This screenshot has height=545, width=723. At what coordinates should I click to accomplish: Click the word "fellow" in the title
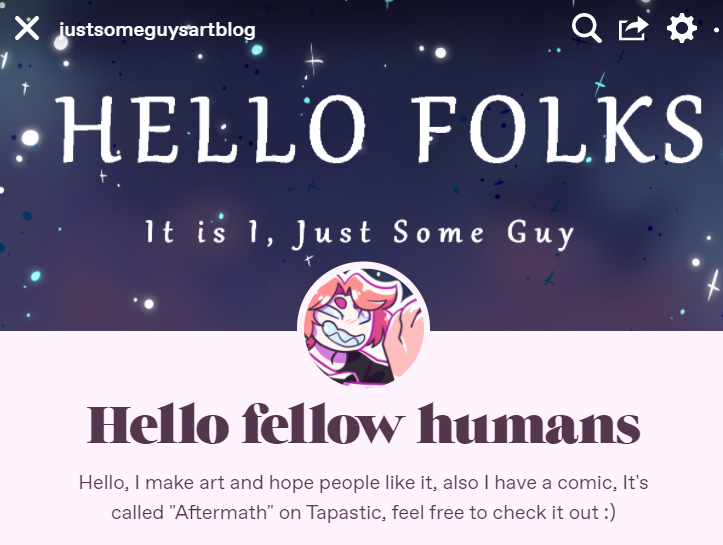pos(323,425)
